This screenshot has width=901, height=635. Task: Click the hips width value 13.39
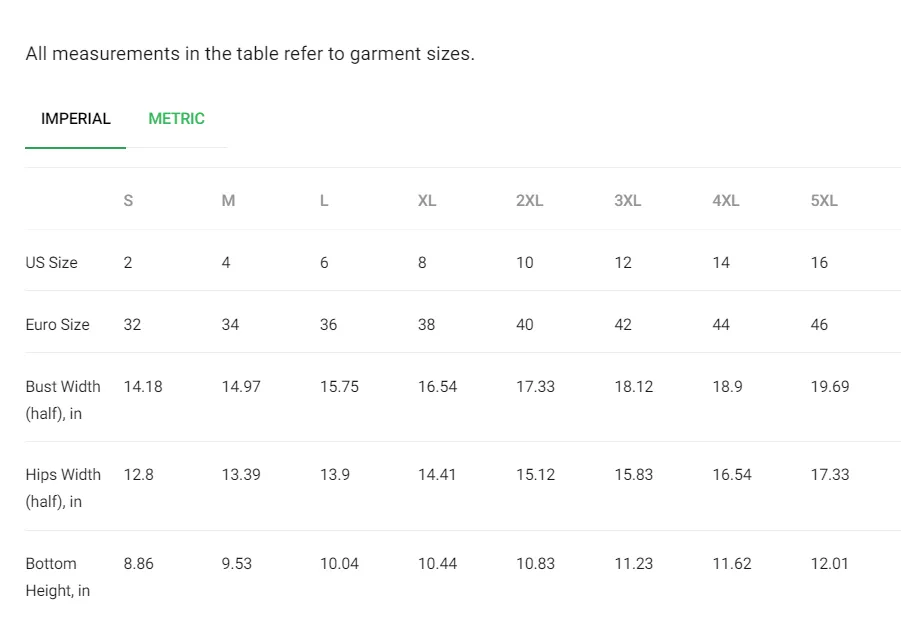pos(241,475)
